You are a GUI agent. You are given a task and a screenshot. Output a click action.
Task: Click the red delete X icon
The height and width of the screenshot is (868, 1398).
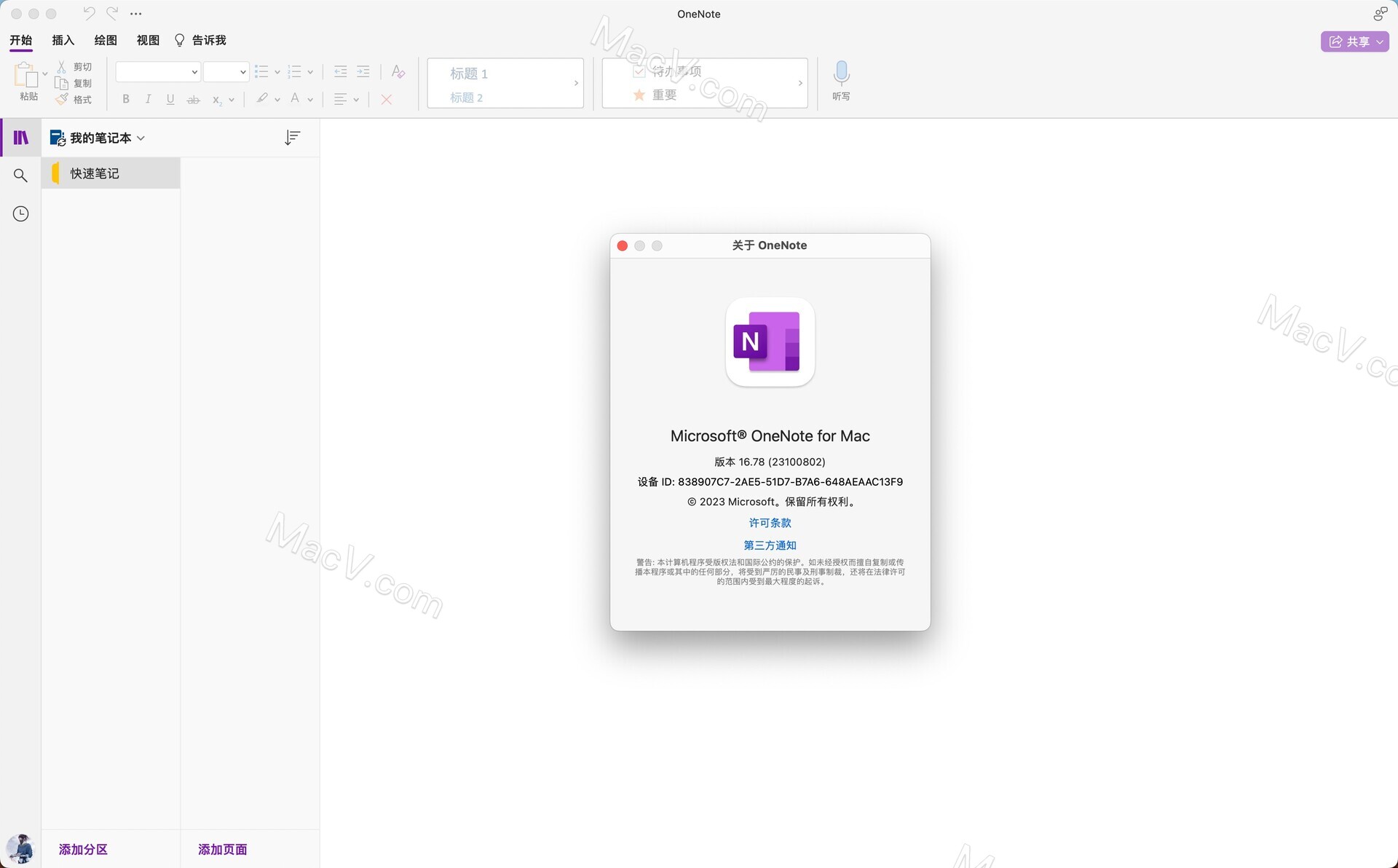[387, 99]
